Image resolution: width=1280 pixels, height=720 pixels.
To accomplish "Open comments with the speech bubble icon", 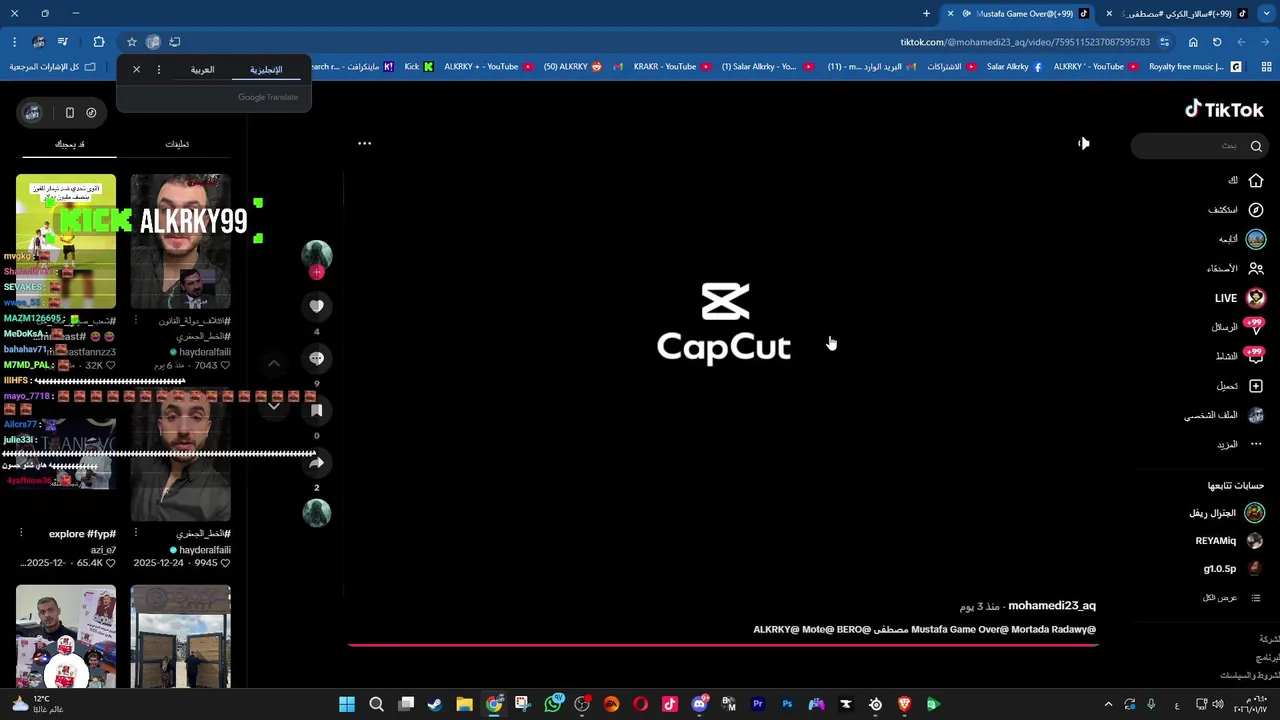I will click(317, 358).
